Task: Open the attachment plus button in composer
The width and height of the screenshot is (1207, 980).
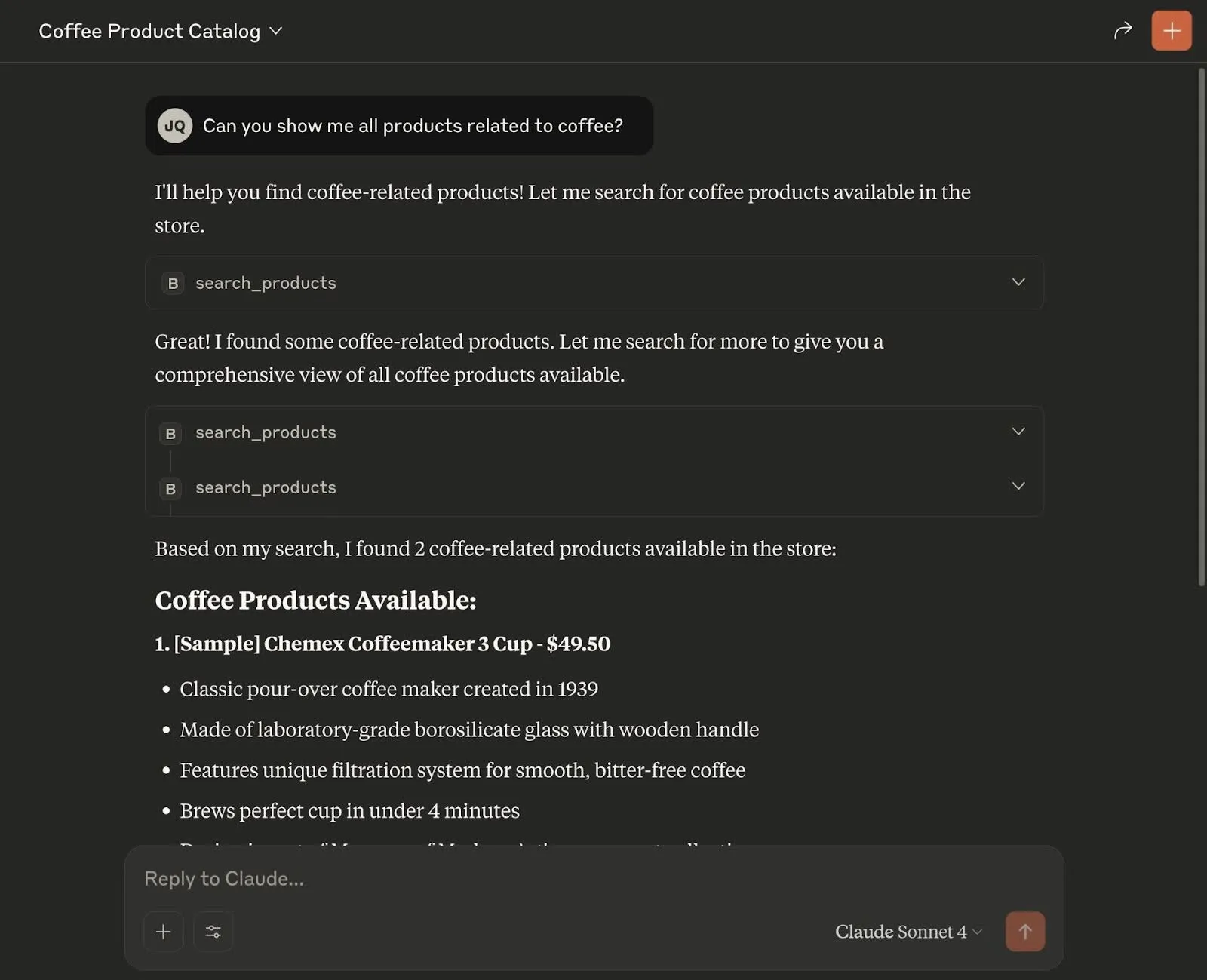Action: coord(163,932)
